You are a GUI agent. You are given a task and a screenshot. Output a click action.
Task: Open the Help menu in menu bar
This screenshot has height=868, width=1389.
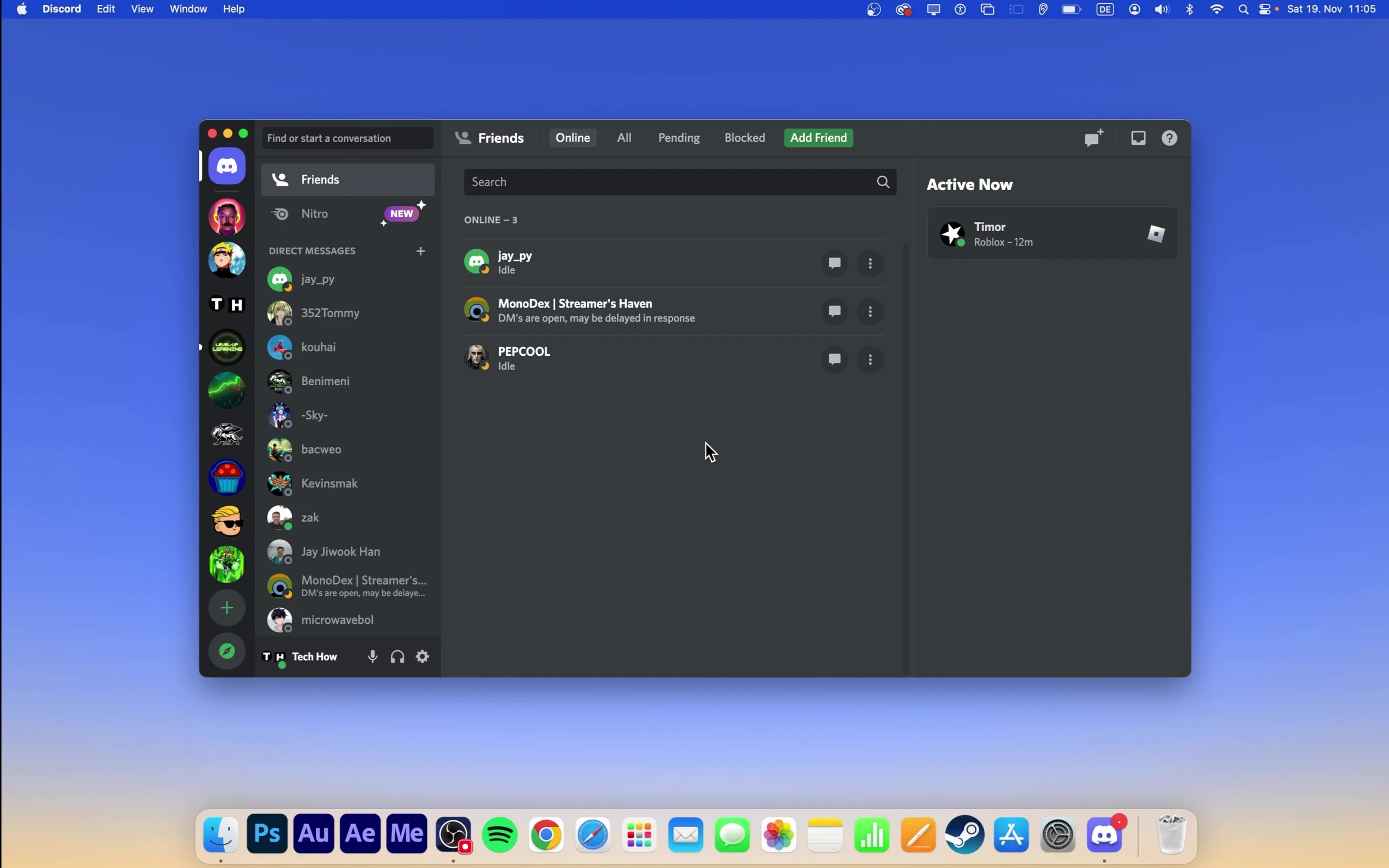pos(234,9)
